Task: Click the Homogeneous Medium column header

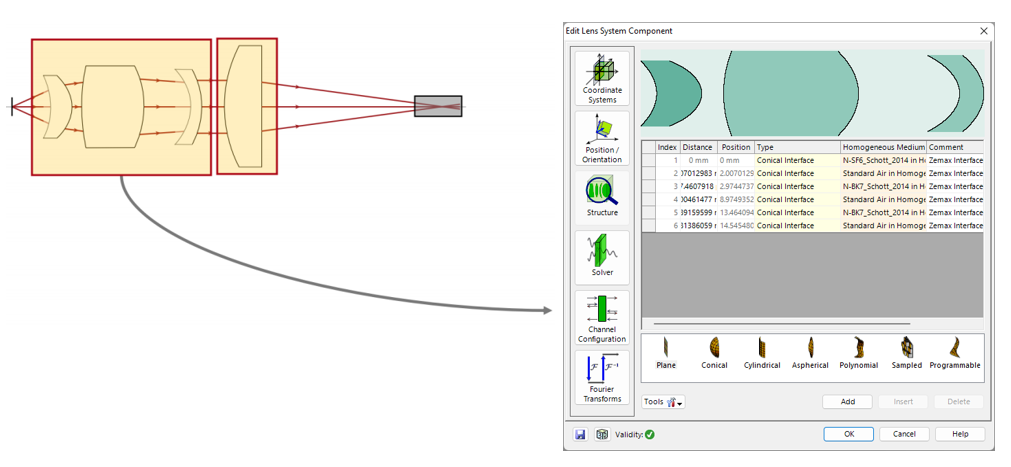Action: [883, 148]
